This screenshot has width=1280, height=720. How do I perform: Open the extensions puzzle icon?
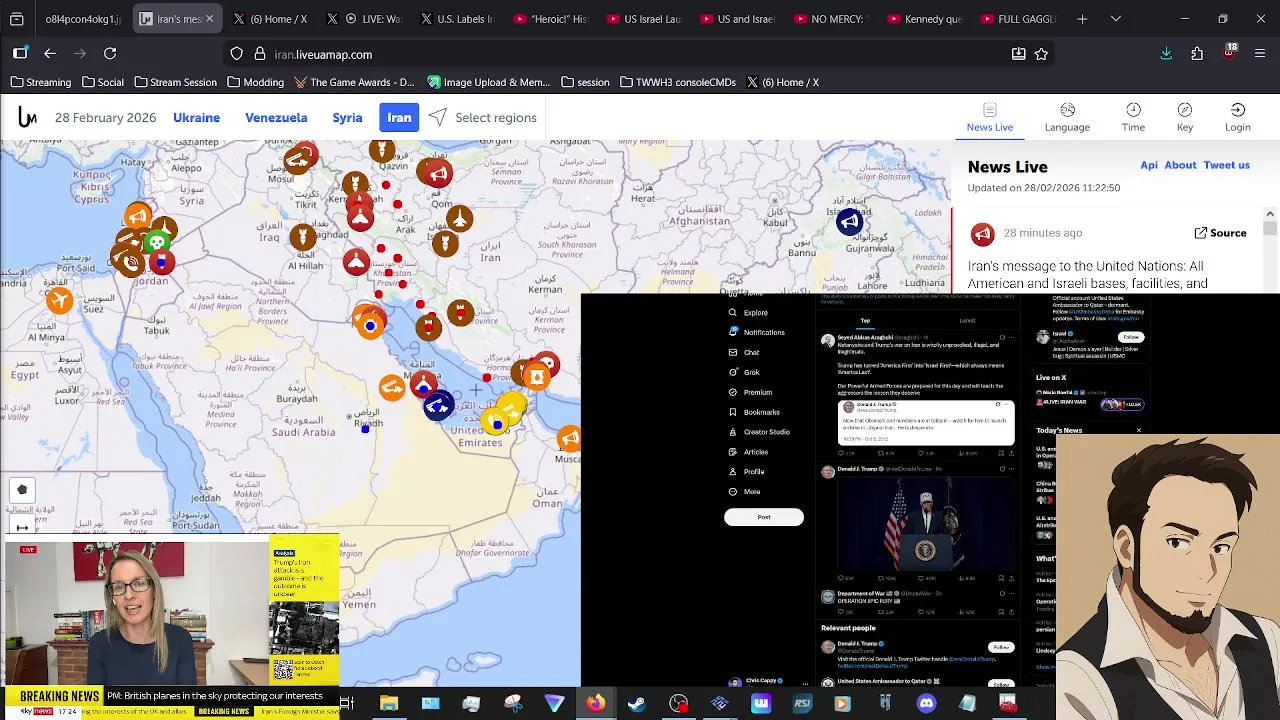tap(1197, 54)
